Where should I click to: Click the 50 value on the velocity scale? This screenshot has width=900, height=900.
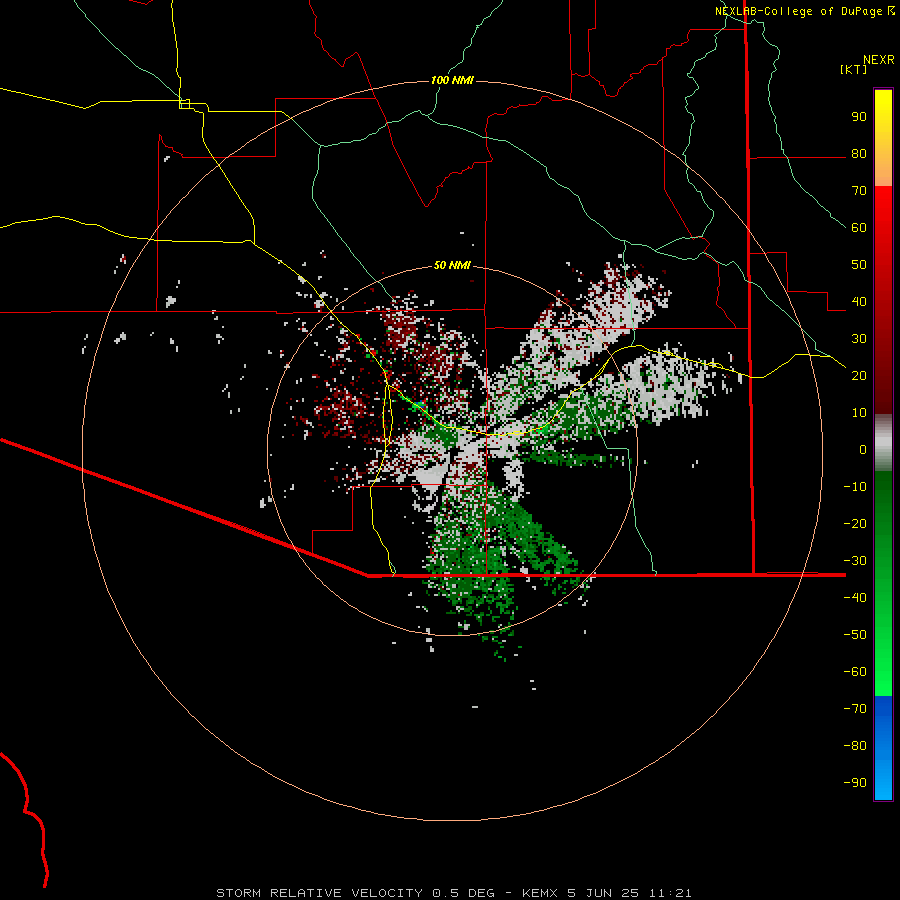tap(859, 265)
